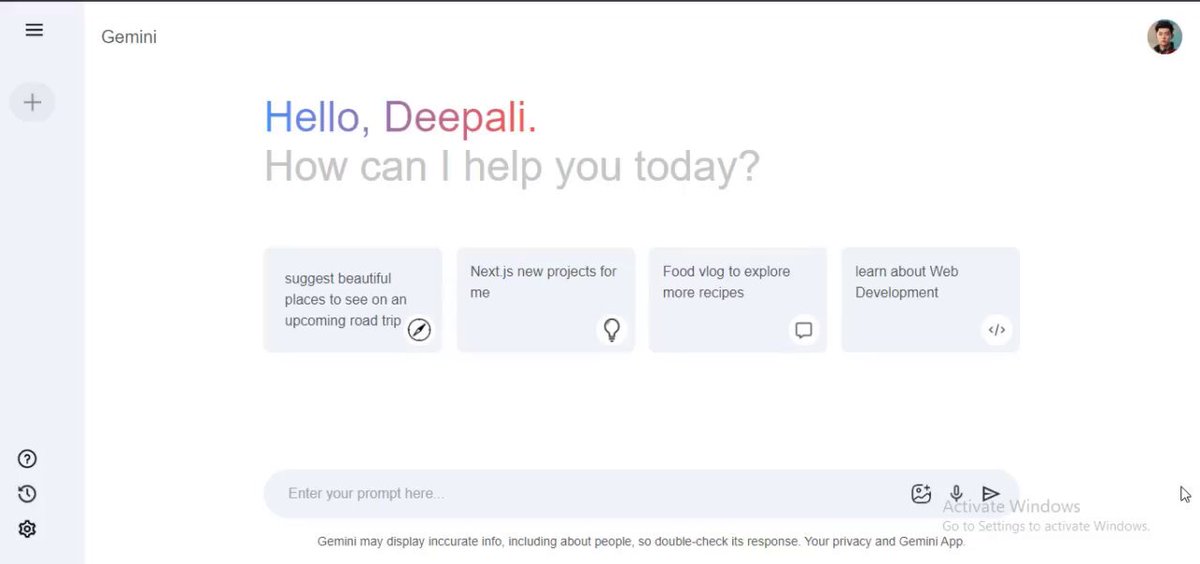Image resolution: width=1200 pixels, height=564 pixels.
Task: Open the hamburger menu in sidebar
Action: pyautogui.click(x=34, y=30)
